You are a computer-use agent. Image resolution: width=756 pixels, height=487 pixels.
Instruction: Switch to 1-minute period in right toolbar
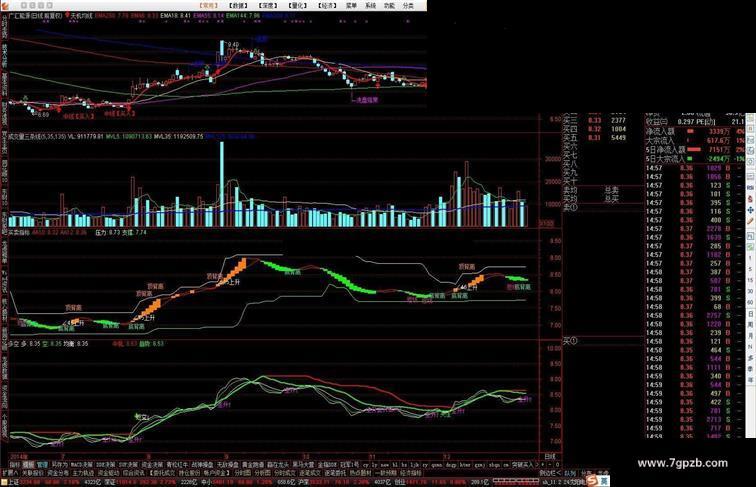[x=750, y=257]
